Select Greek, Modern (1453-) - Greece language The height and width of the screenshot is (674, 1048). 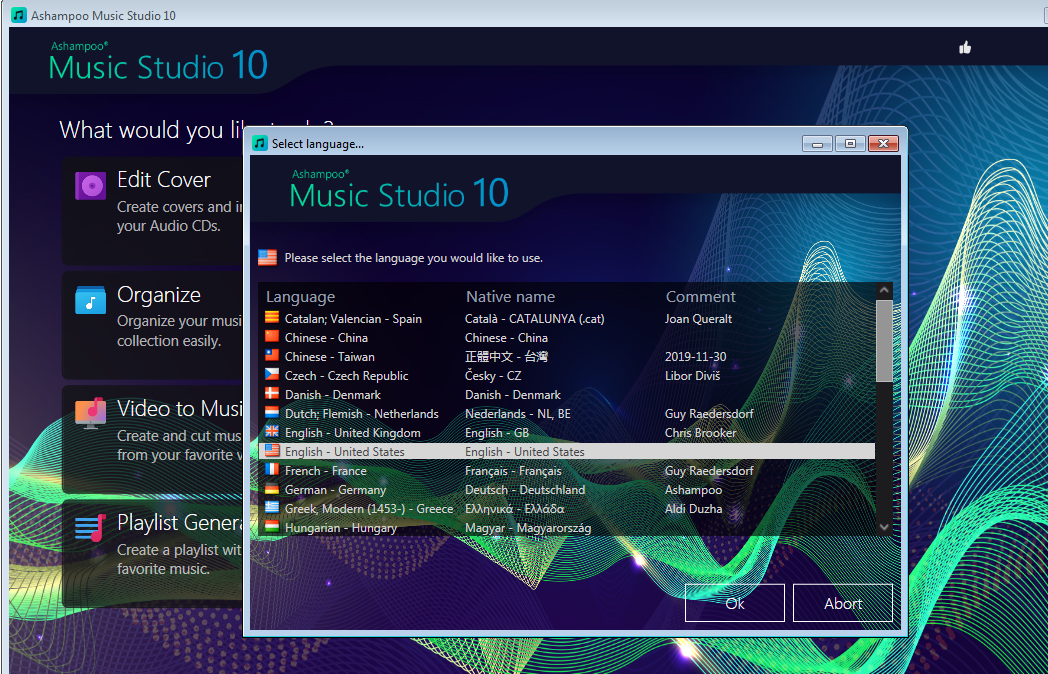[x=567, y=509]
